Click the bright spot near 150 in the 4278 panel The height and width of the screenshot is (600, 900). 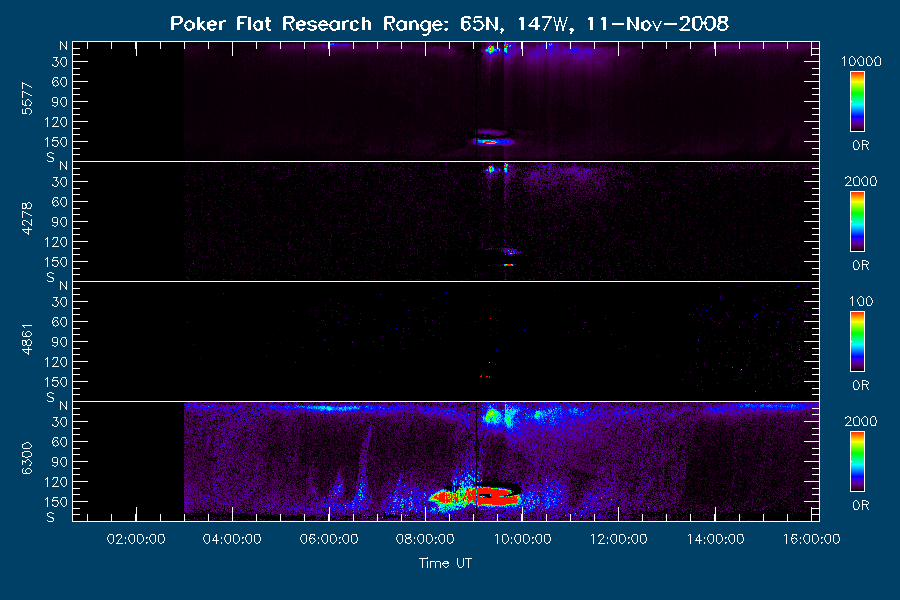(509, 265)
